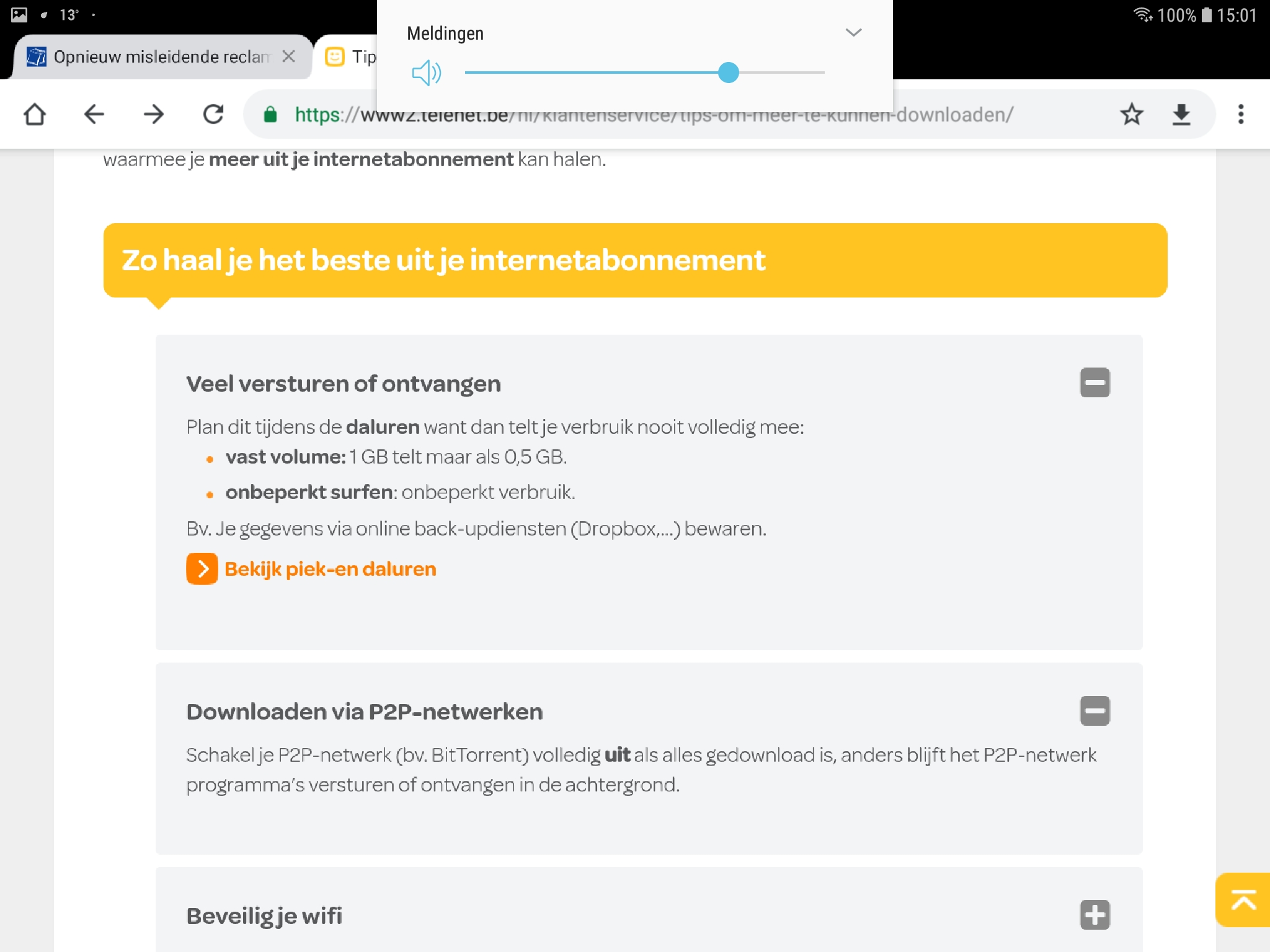Reload the current Telenet page
This screenshot has width=1270, height=952.
[x=213, y=114]
